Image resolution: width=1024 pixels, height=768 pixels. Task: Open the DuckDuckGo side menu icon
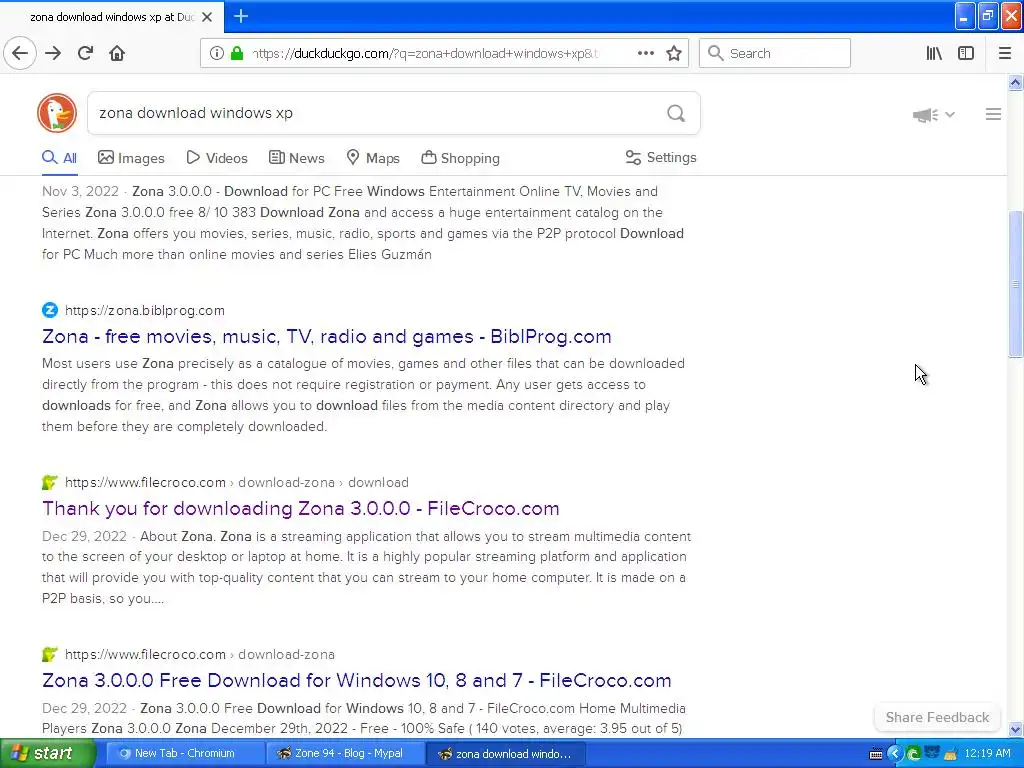pyautogui.click(x=993, y=114)
